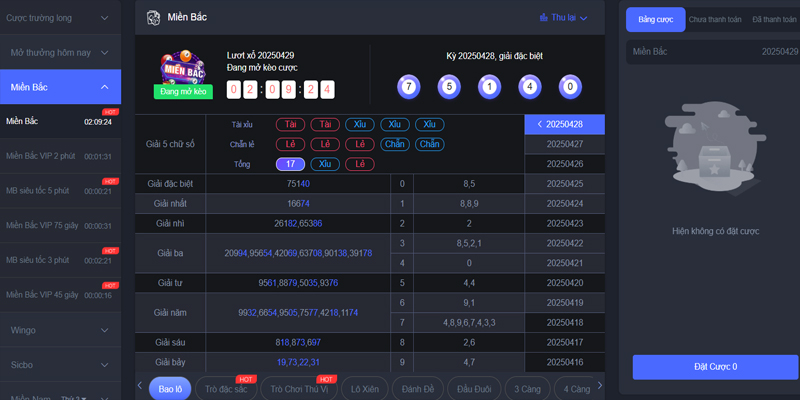The image size is (800, 400).
Task: Open the Đã thanh toán tab
Action: [x=774, y=19]
